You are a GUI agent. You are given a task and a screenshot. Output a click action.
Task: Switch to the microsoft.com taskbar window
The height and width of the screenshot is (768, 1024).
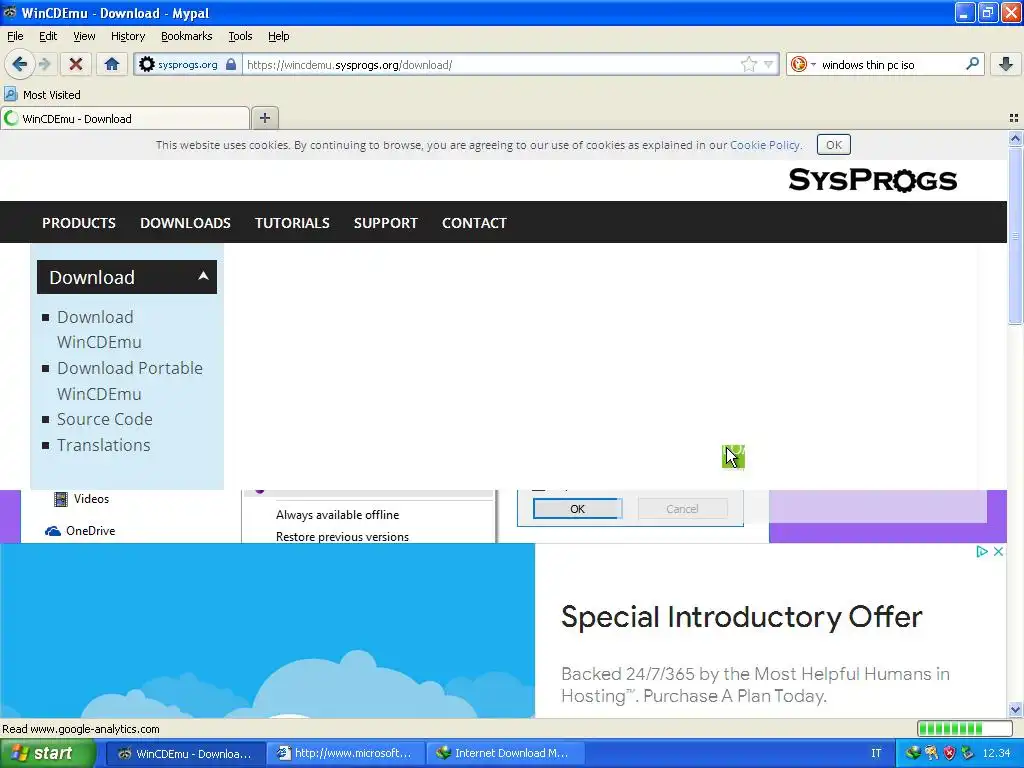[x=346, y=754]
